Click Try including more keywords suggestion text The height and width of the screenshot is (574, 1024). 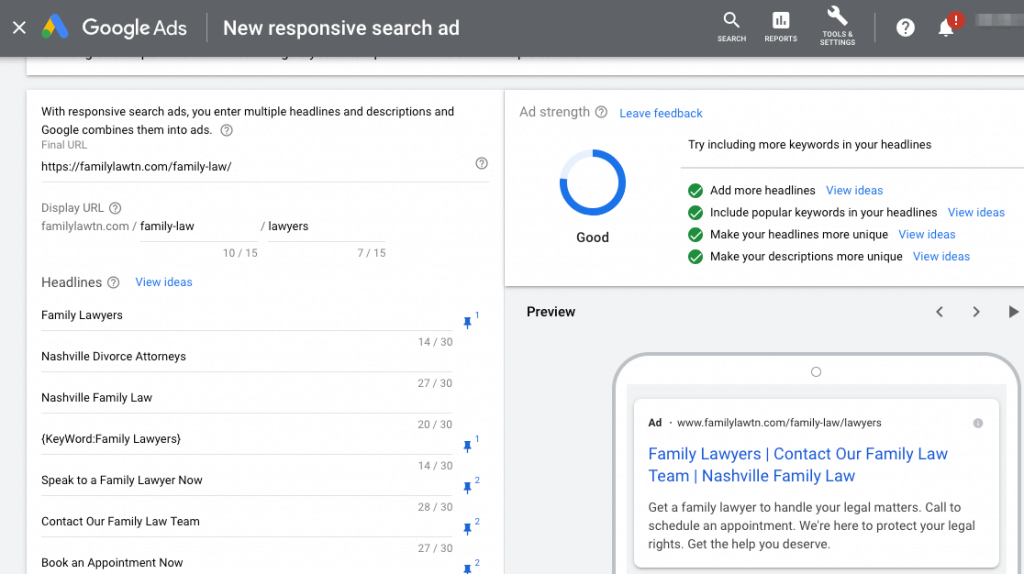[810, 144]
